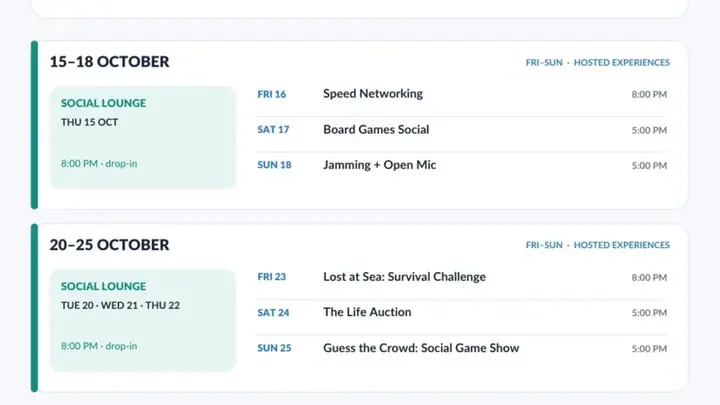This screenshot has height=405, width=720.
Task: Open Jamming + Open Mic event
Action: click(462, 165)
